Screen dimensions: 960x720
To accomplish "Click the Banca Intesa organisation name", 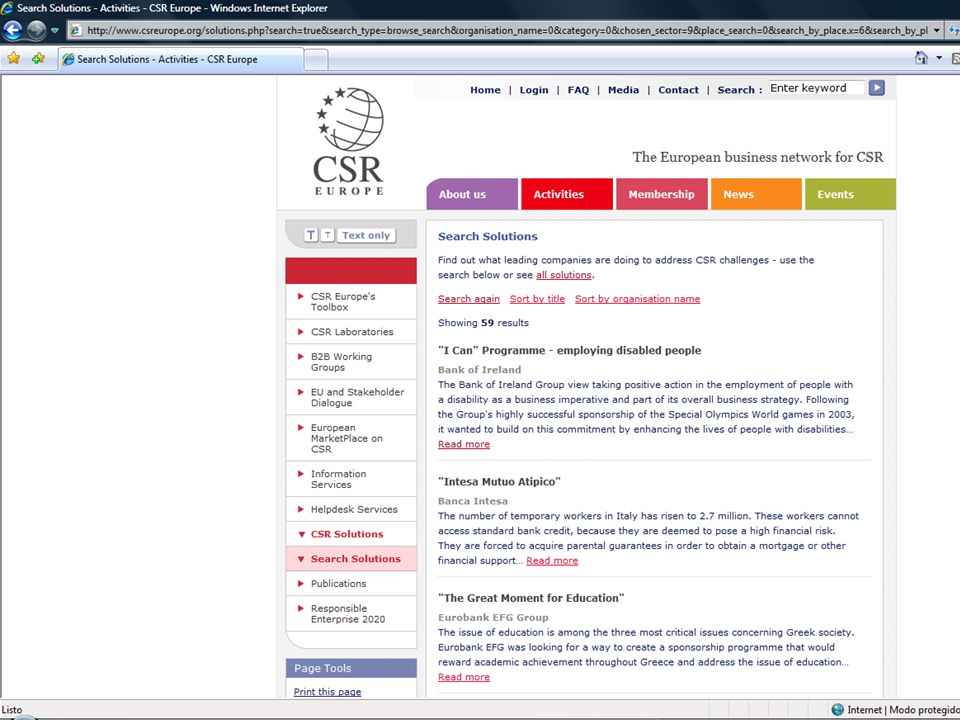I will 473,501.
